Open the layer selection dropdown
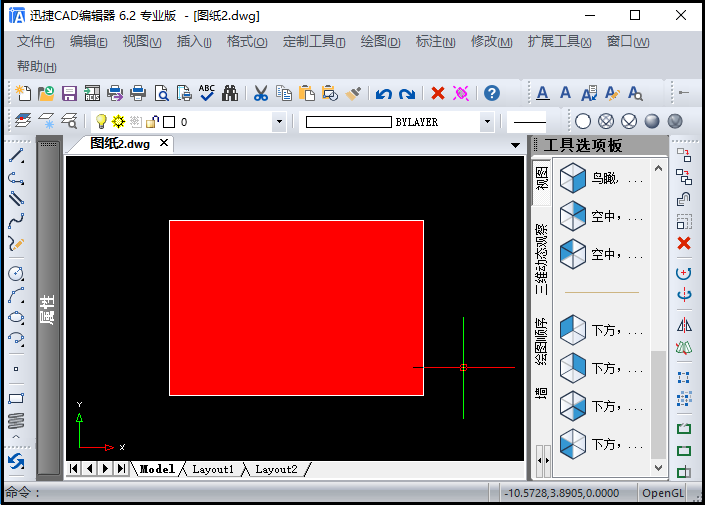Viewport: 705px width, 505px height. pyautogui.click(x=279, y=121)
